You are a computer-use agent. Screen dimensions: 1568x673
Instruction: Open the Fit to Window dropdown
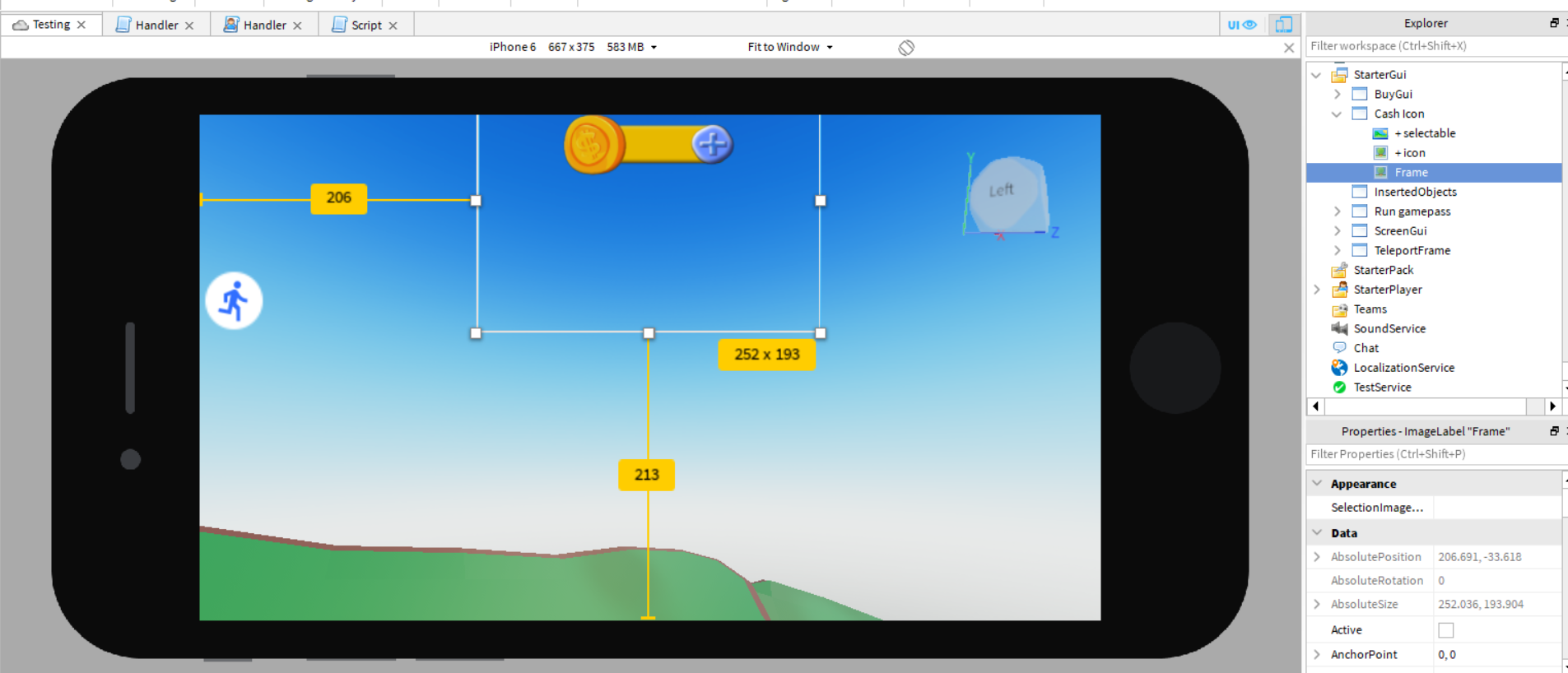click(x=790, y=47)
